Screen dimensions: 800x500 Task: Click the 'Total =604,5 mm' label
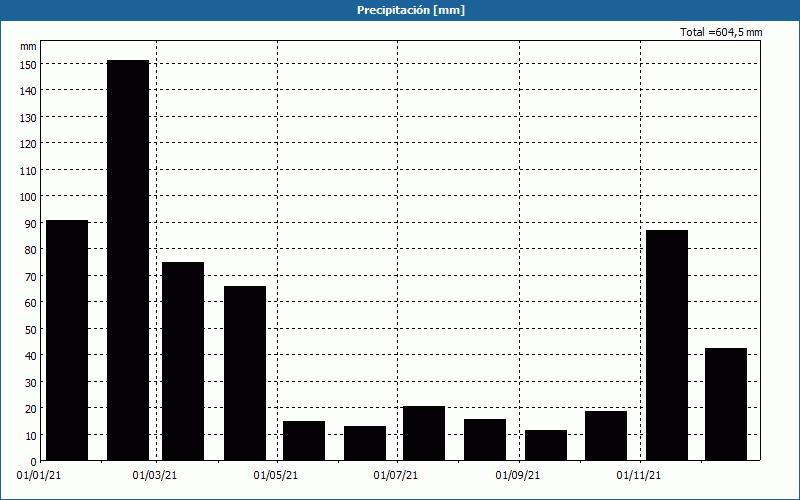coord(721,32)
